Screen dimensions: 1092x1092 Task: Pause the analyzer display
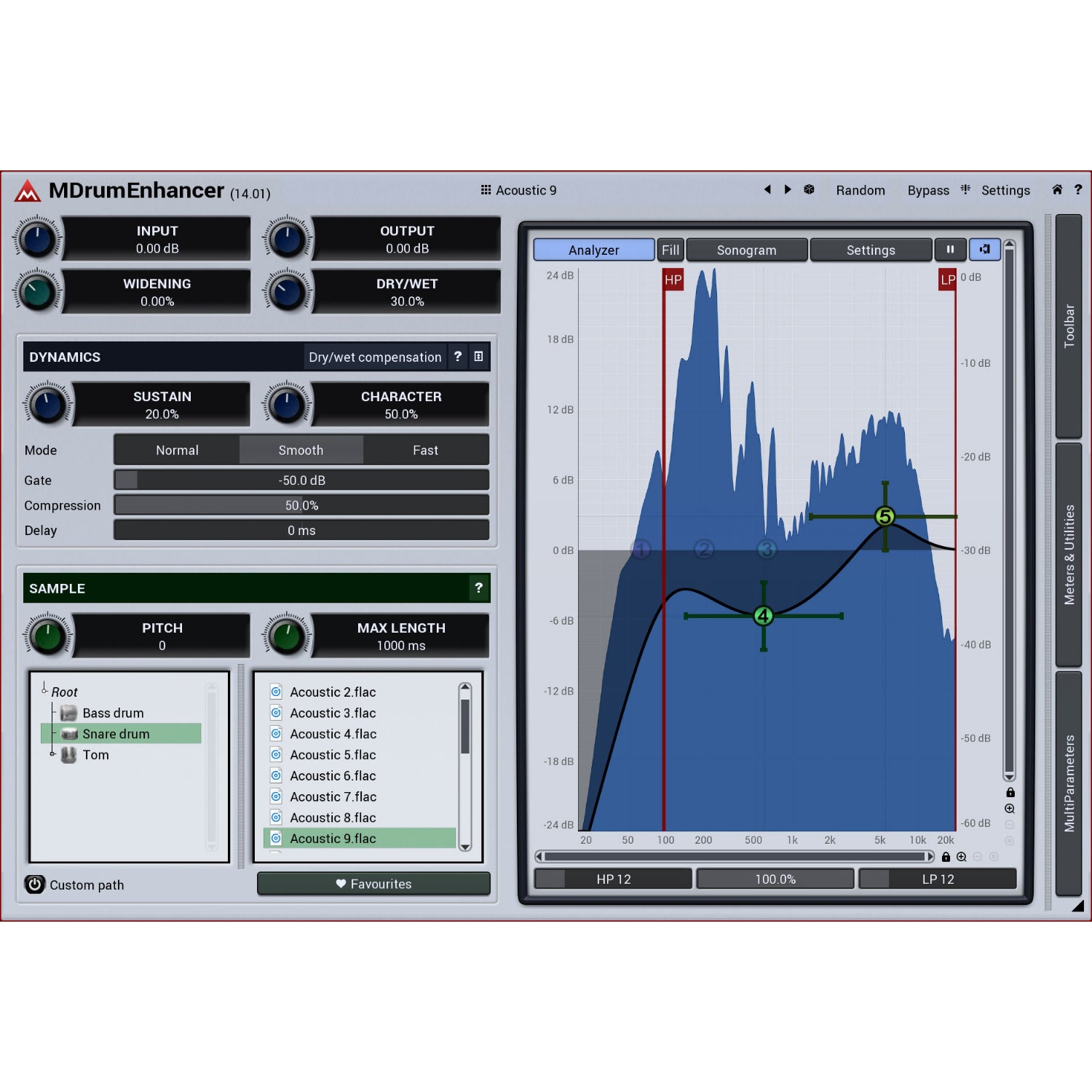(950, 249)
